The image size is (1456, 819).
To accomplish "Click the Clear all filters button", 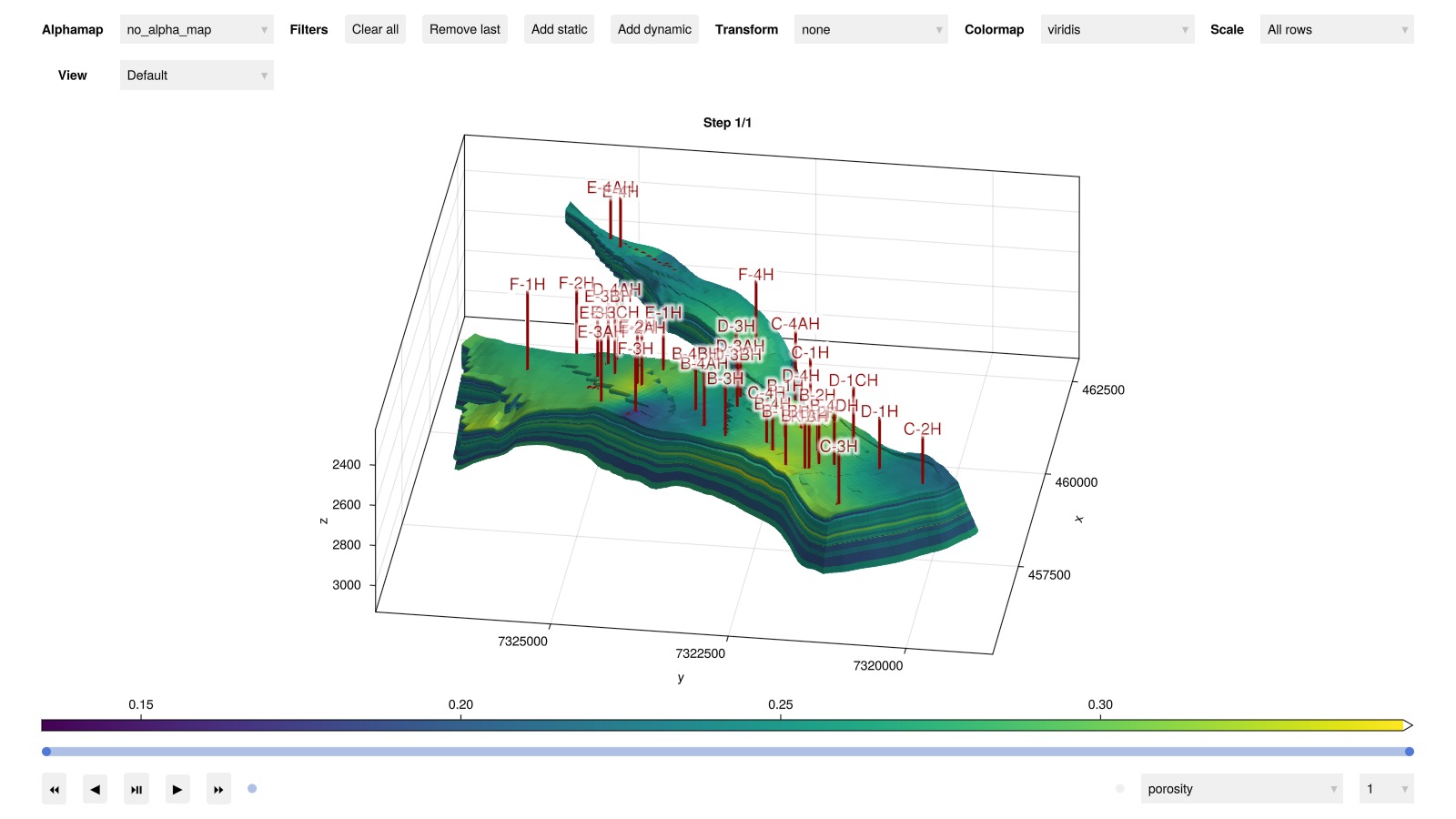I will [375, 30].
